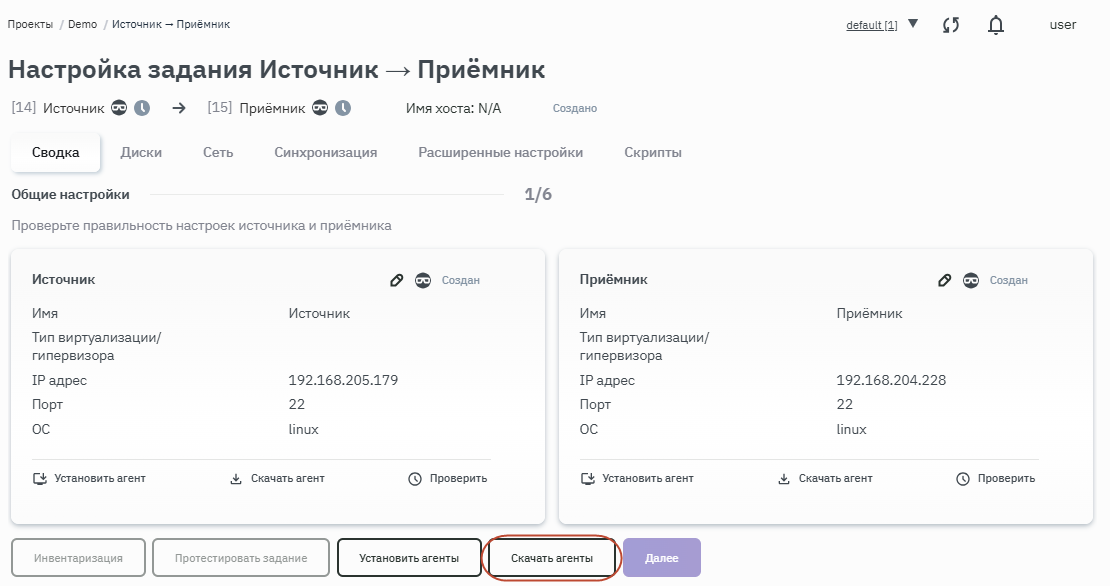Click Проверить in Приёмник card
Viewport: 1110px width, 586px height.
point(995,479)
